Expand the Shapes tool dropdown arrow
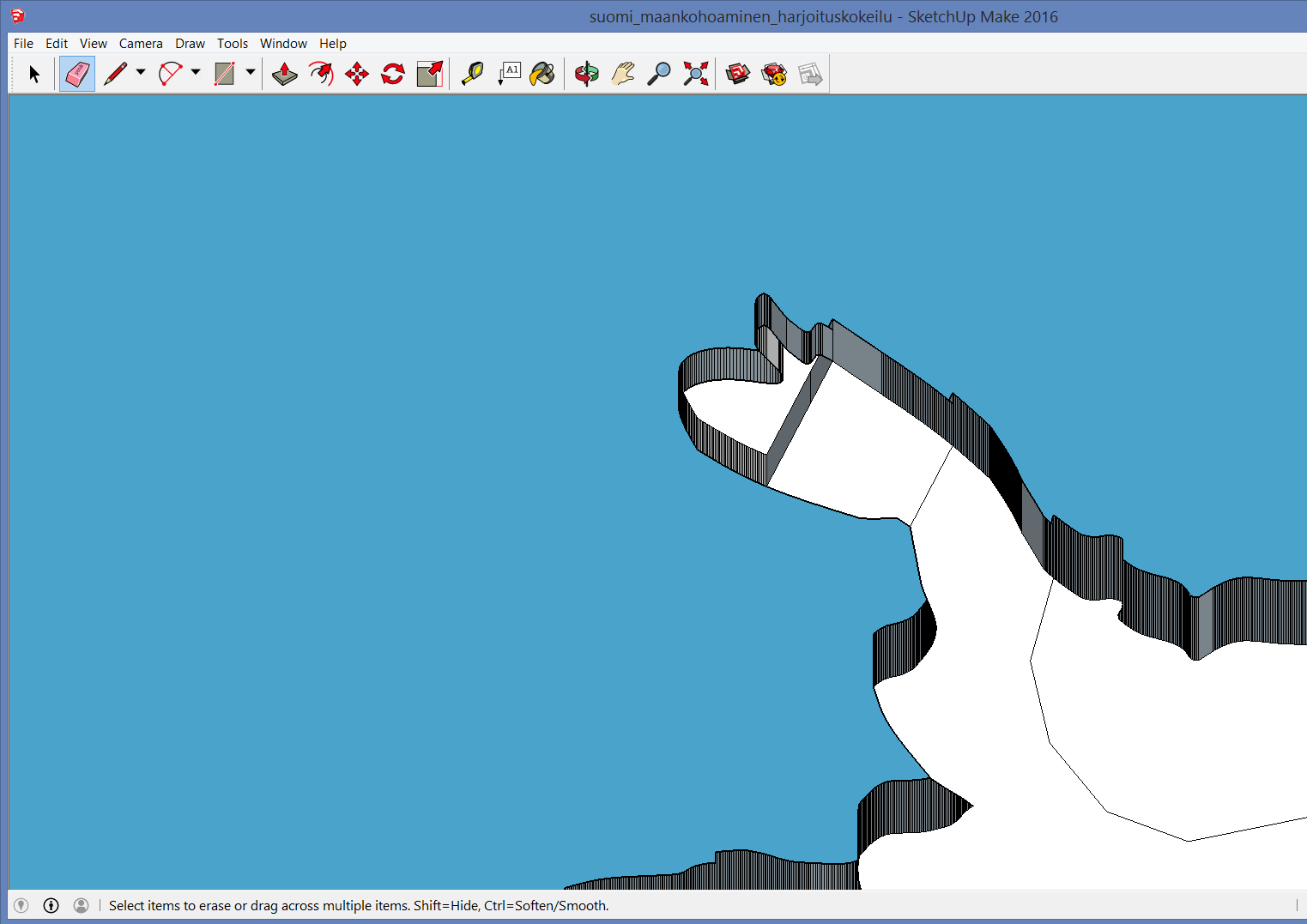This screenshot has height=924, width=1307. tap(251, 73)
